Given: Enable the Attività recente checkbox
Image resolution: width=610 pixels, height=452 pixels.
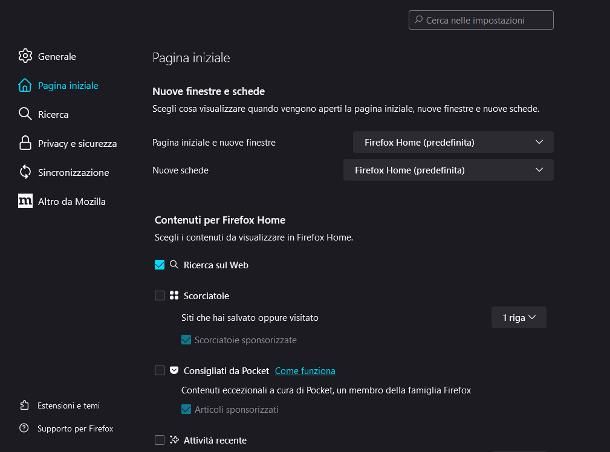Looking at the screenshot, I should pyautogui.click(x=160, y=440).
